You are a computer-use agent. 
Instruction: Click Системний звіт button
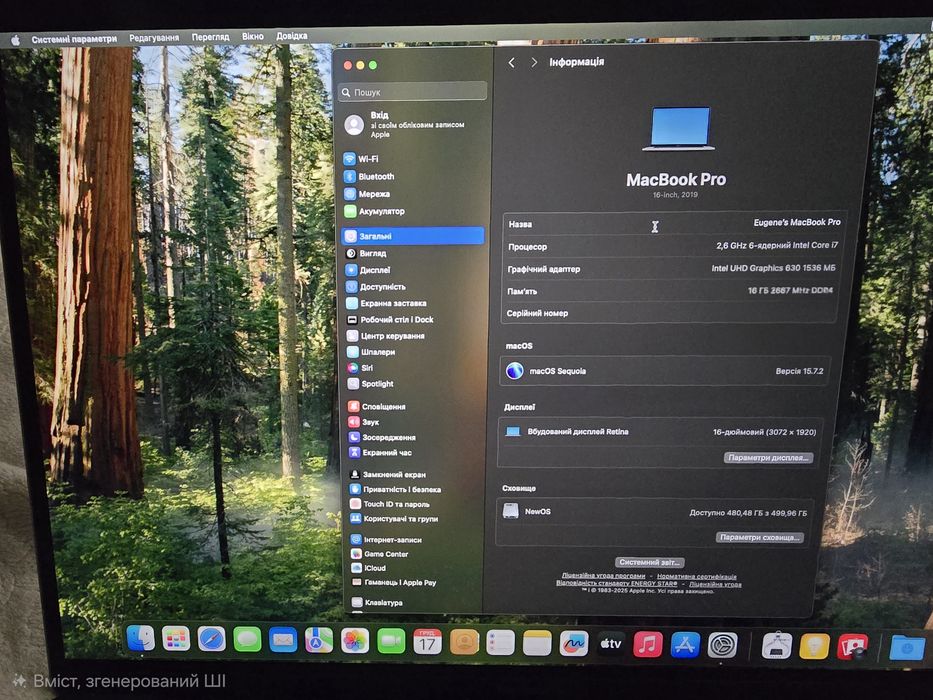coord(649,562)
